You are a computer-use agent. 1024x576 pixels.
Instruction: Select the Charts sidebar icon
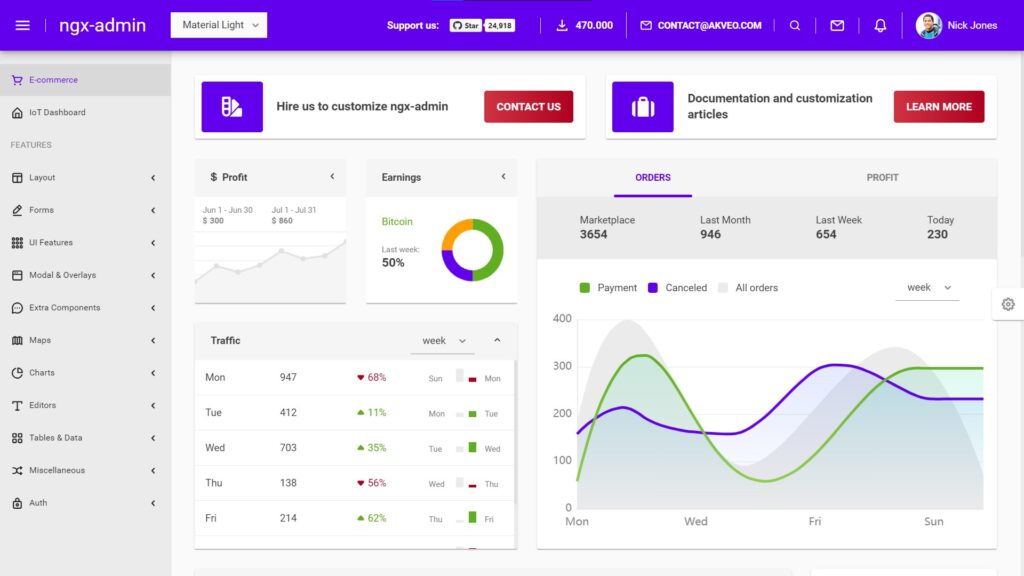click(x=17, y=372)
